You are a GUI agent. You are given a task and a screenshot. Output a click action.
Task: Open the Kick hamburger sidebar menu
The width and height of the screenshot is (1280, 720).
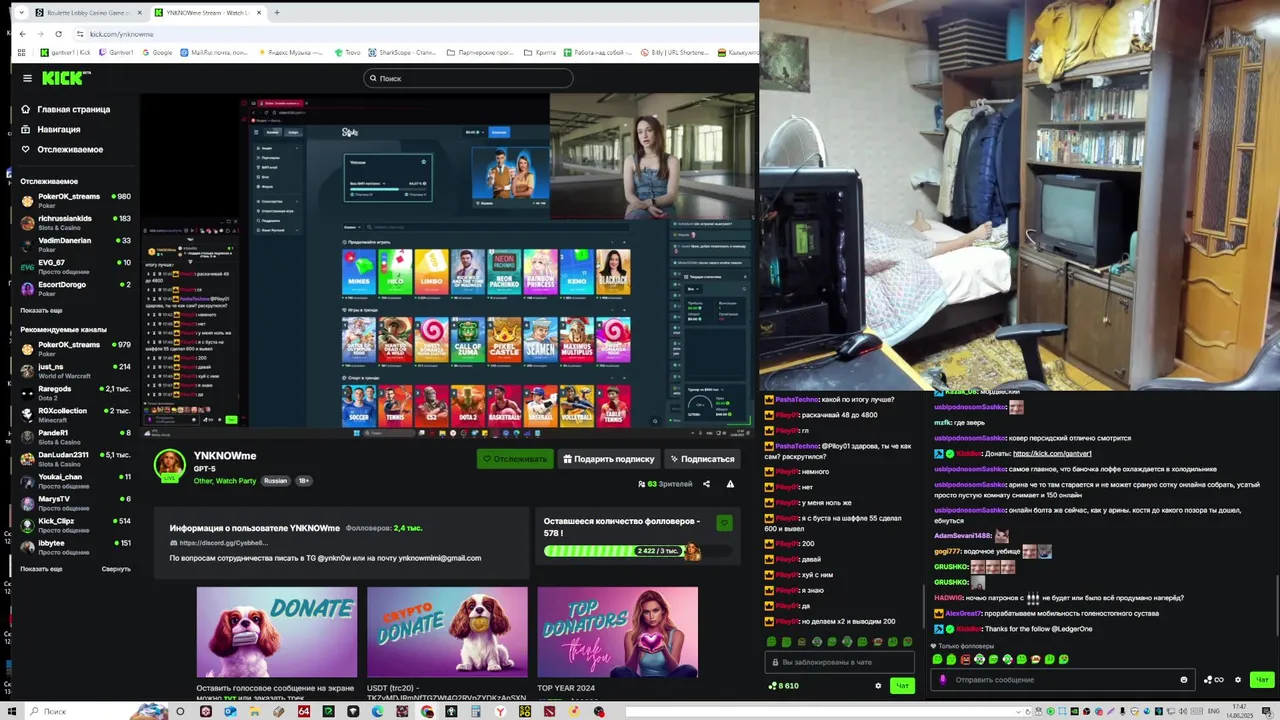coord(27,78)
